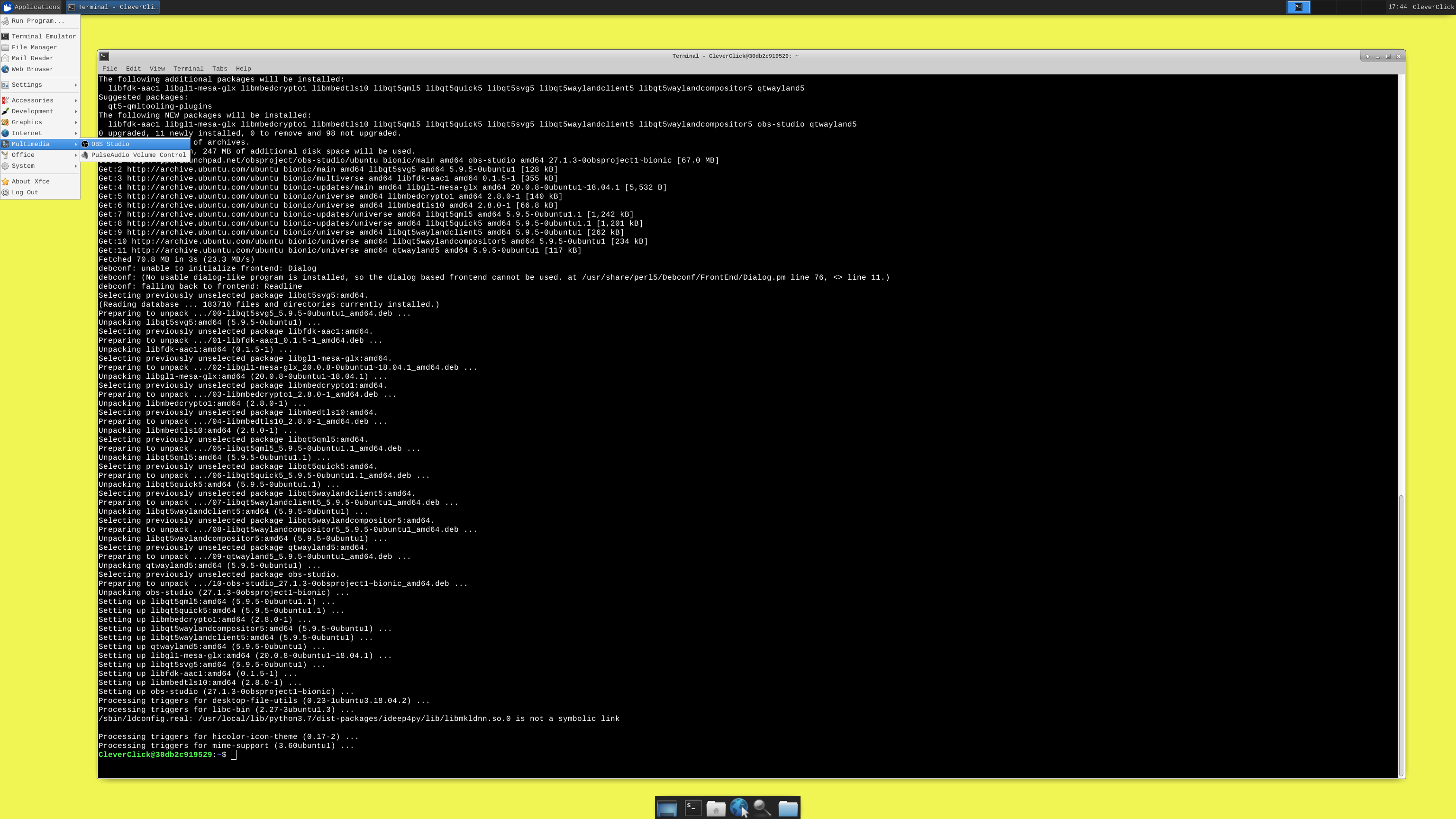Image resolution: width=1456 pixels, height=819 pixels.
Task: Open home folder icon in dock
Action: click(x=716, y=808)
